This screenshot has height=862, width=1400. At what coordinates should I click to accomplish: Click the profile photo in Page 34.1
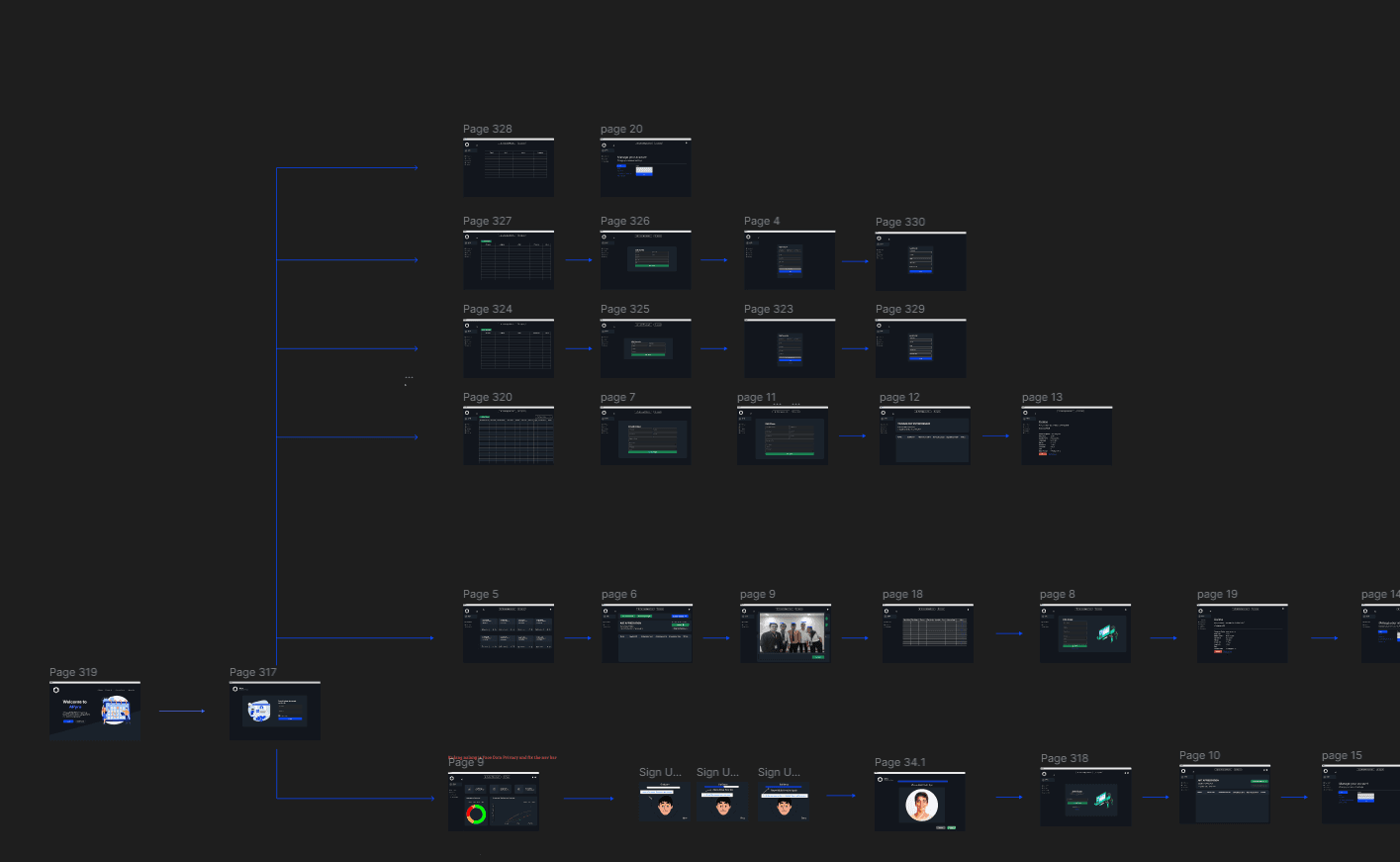(921, 805)
